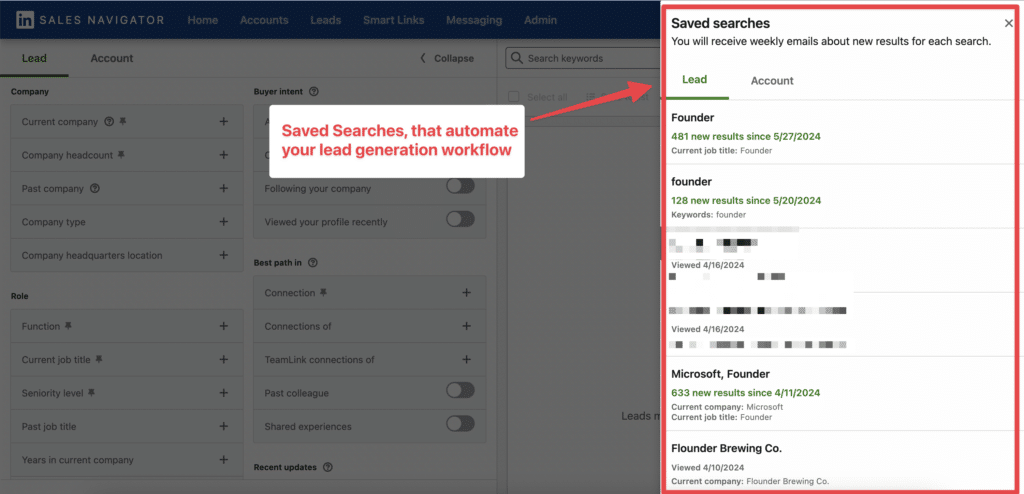Click 'Keywords: founder' text
Image resolution: width=1024 pixels, height=494 pixels.
709,214
